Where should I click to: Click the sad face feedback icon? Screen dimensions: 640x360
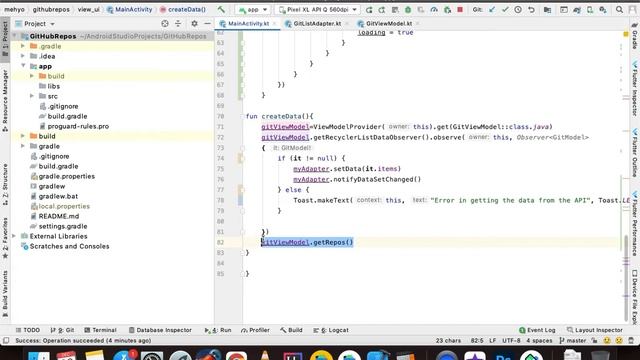click(x=619, y=340)
